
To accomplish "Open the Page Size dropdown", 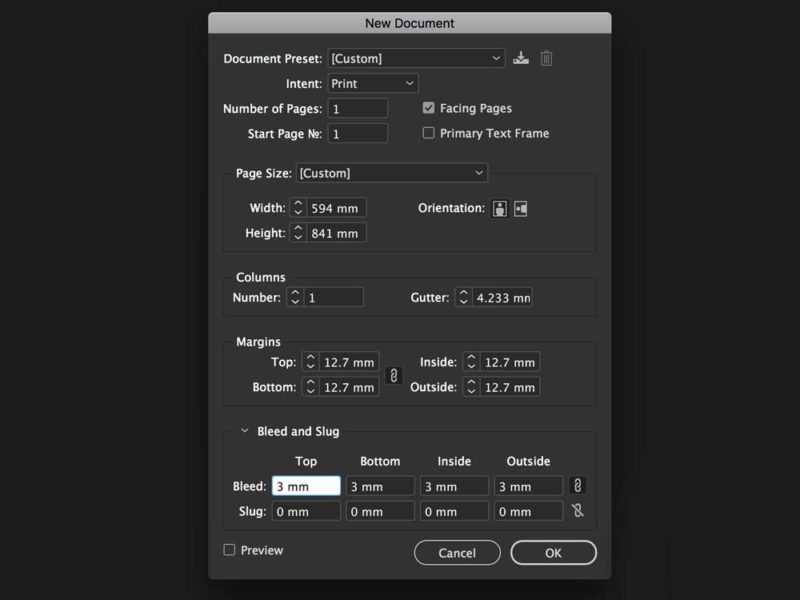I will coord(392,172).
